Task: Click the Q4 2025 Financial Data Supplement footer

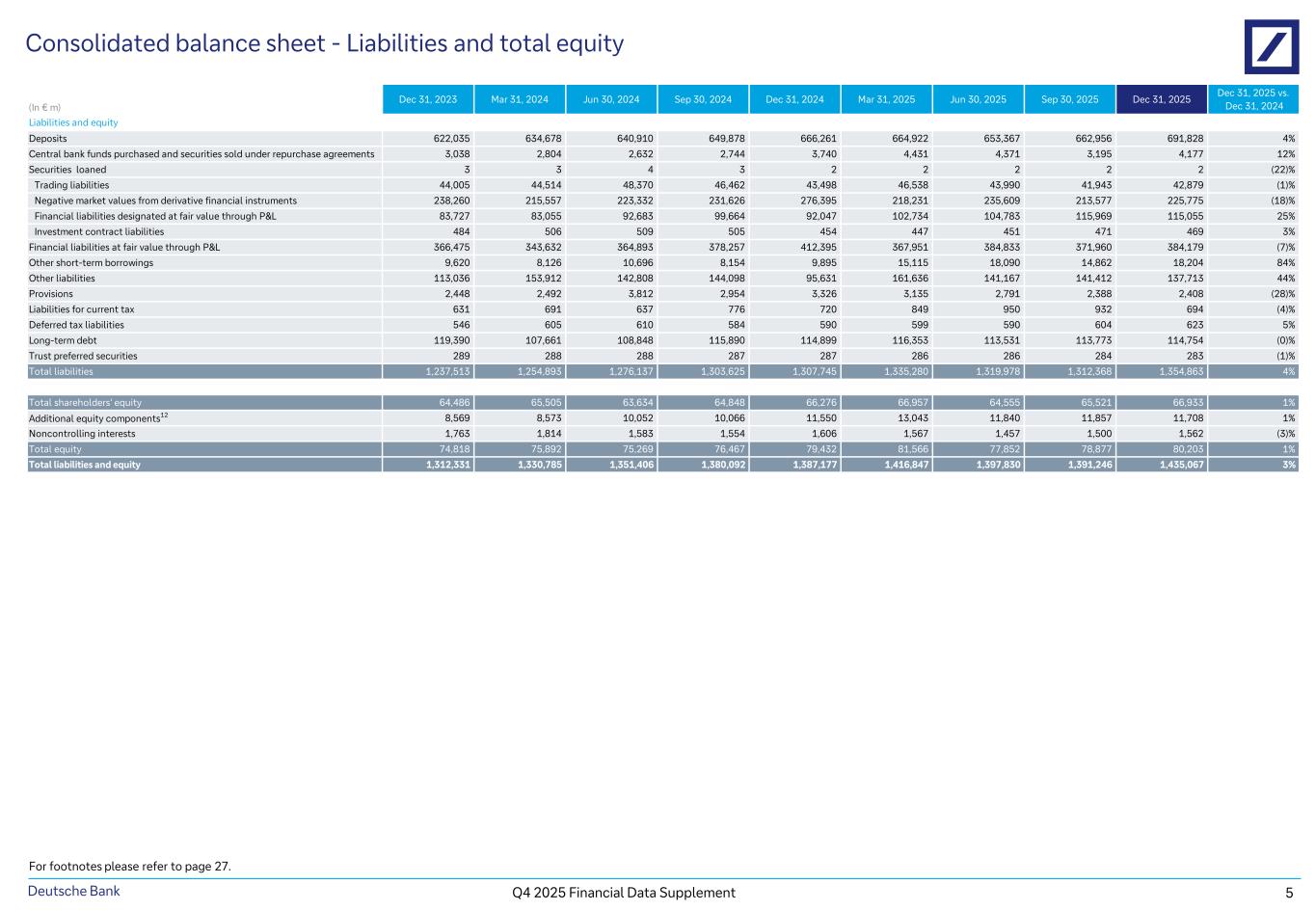Action: click(624, 893)
